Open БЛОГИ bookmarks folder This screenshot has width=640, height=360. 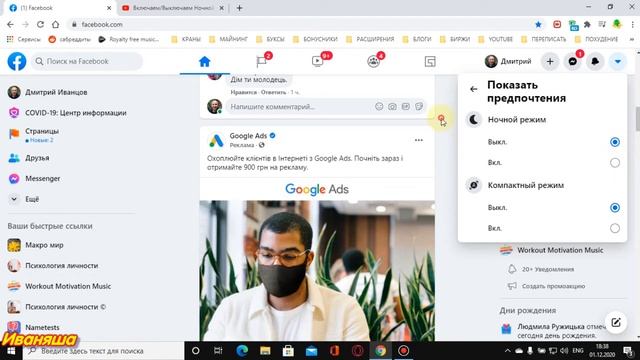click(417, 39)
